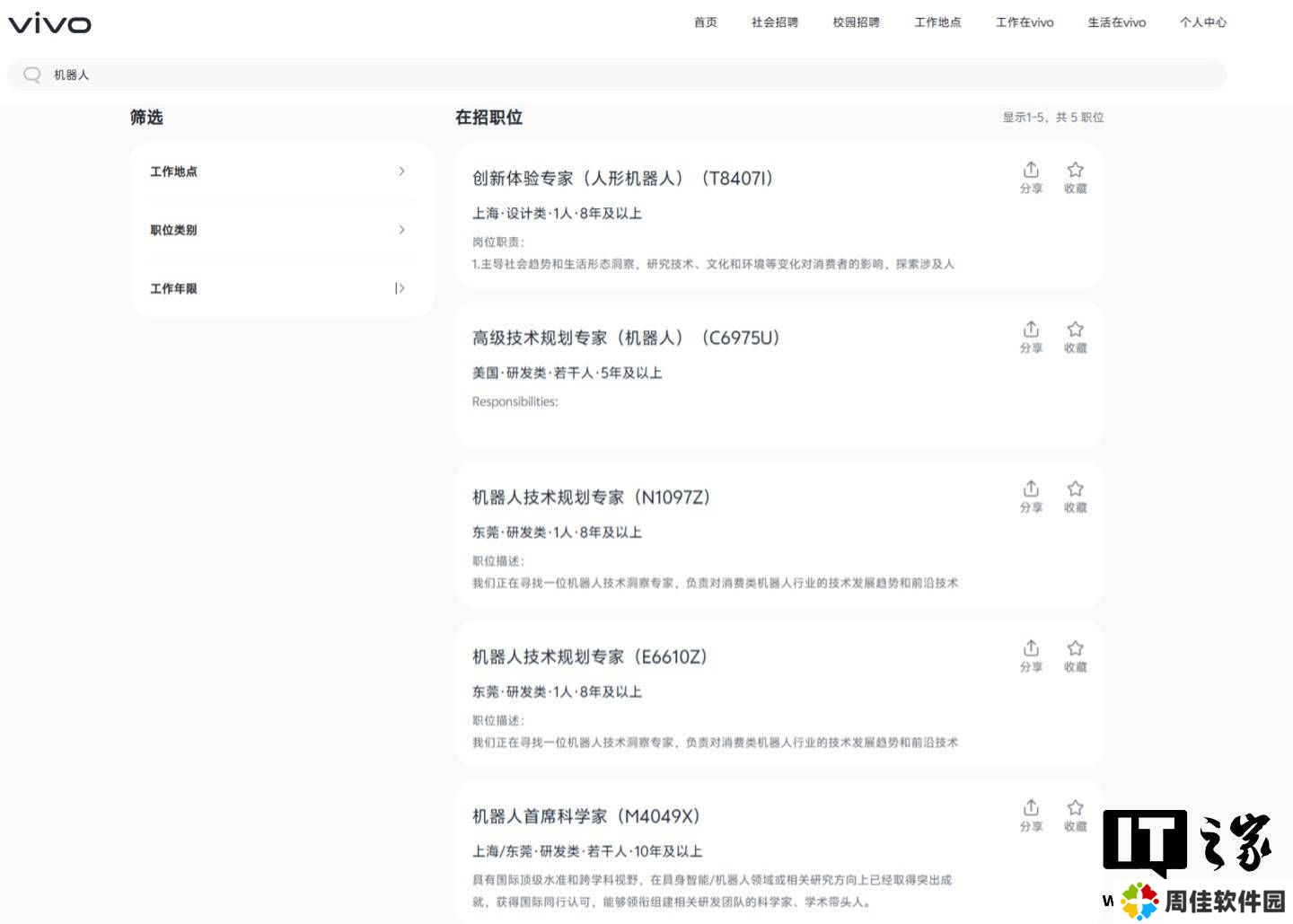This screenshot has width=1293, height=924.
Task: Click result count 显示1-5, 共 5 职位
Action: tap(1053, 118)
